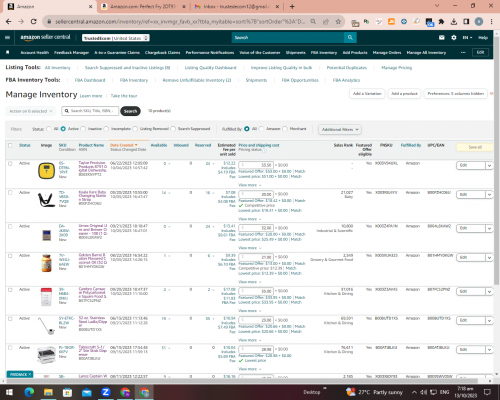This screenshot has height=400, width=500.
Task: Open Zoom from the taskbar
Action: click(x=106, y=392)
